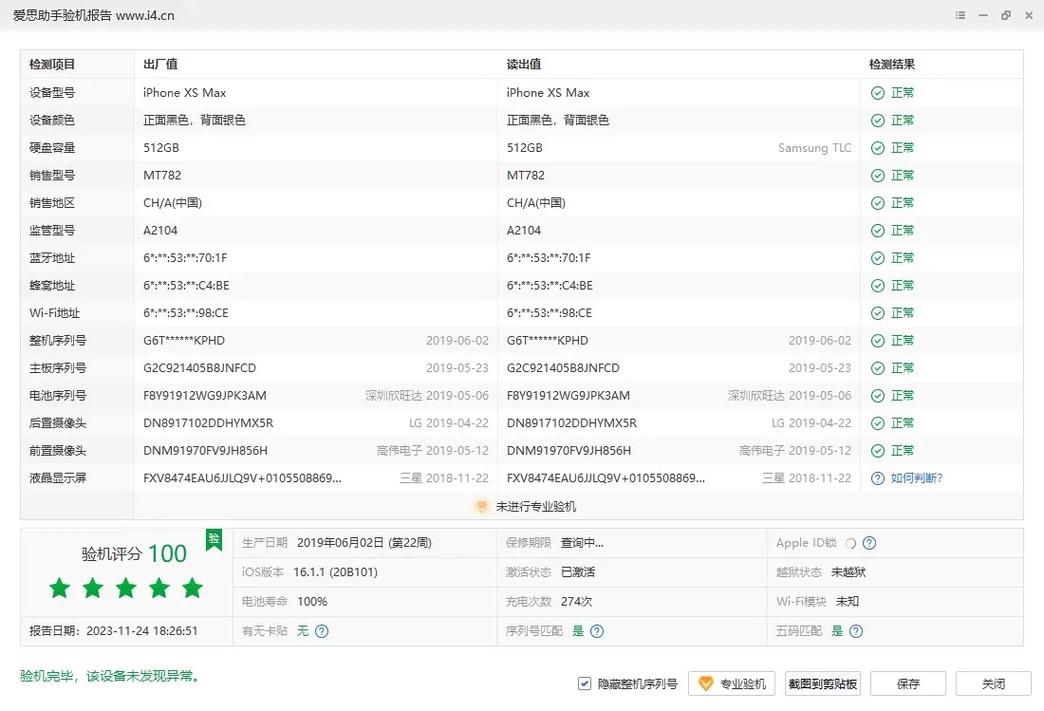Click the question mark next to 五码匹配
The height and width of the screenshot is (711, 1044).
click(x=855, y=630)
